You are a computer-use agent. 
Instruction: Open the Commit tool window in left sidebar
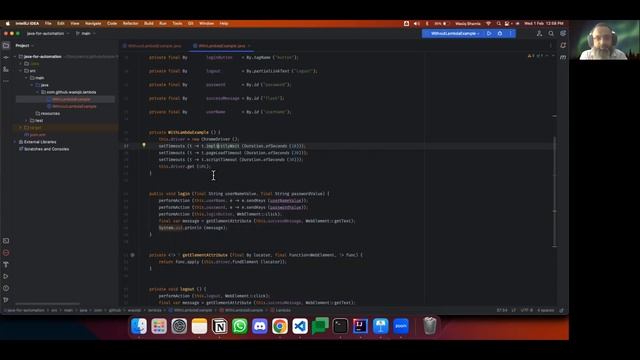tap(6, 58)
